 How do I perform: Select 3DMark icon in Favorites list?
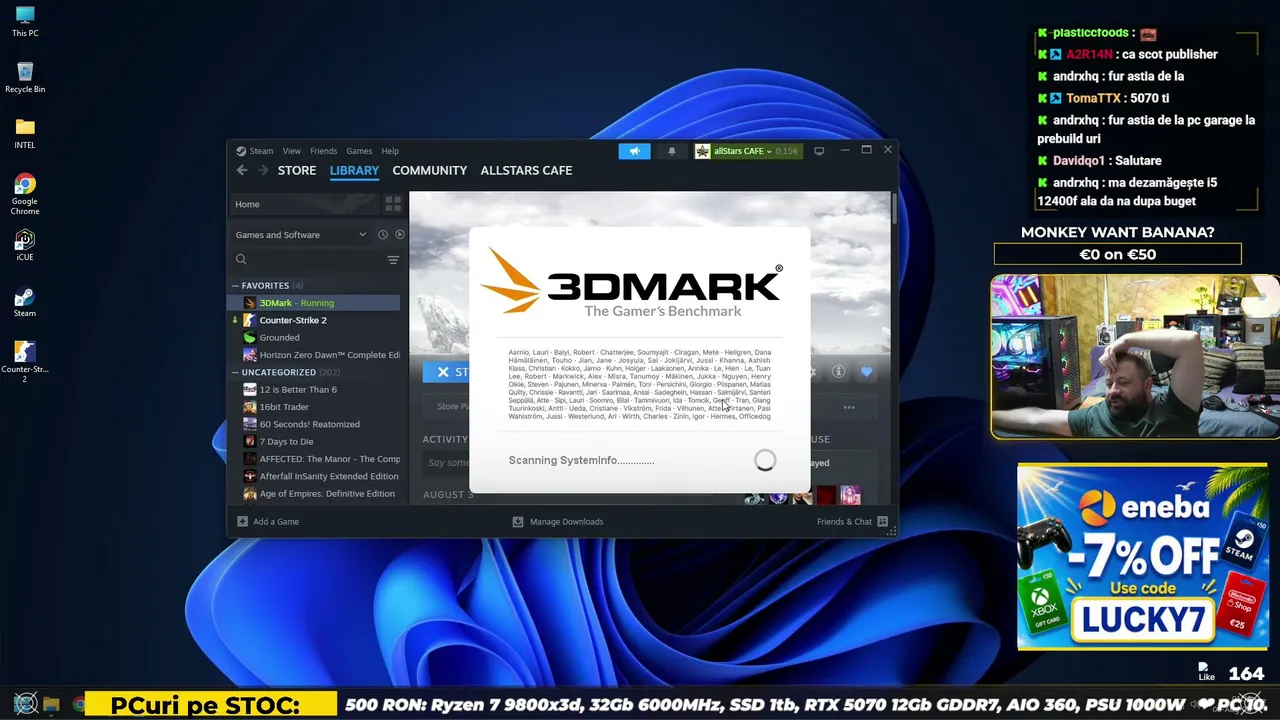(x=250, y=303)
